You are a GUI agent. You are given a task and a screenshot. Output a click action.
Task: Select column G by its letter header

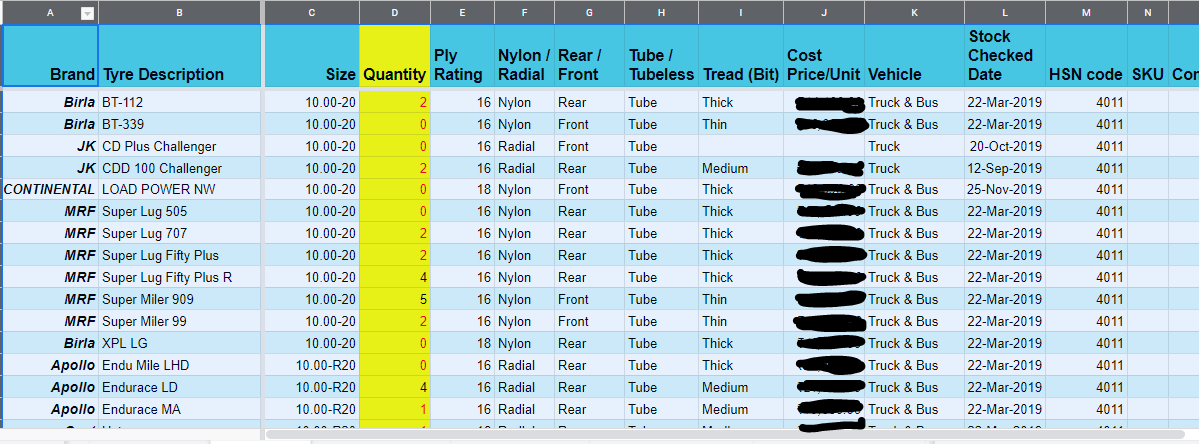coord(590,12)
